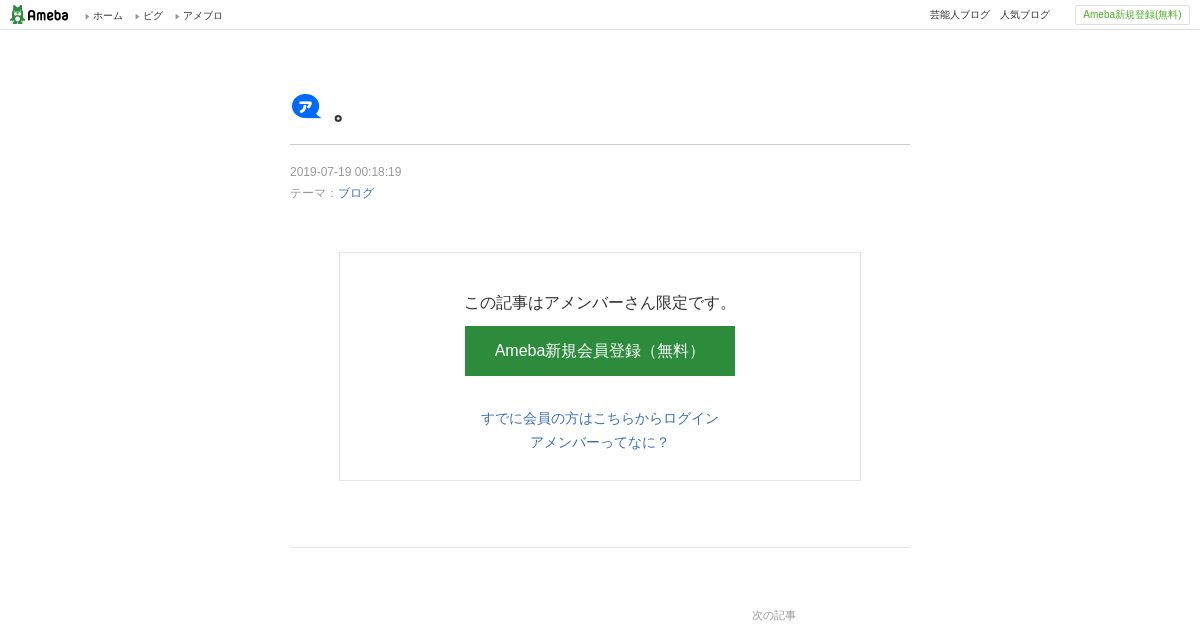This screenshot has width=1200, height=630.
Task: Click Ameba新規登録(無料) header button
Action: coord(1132,15)
